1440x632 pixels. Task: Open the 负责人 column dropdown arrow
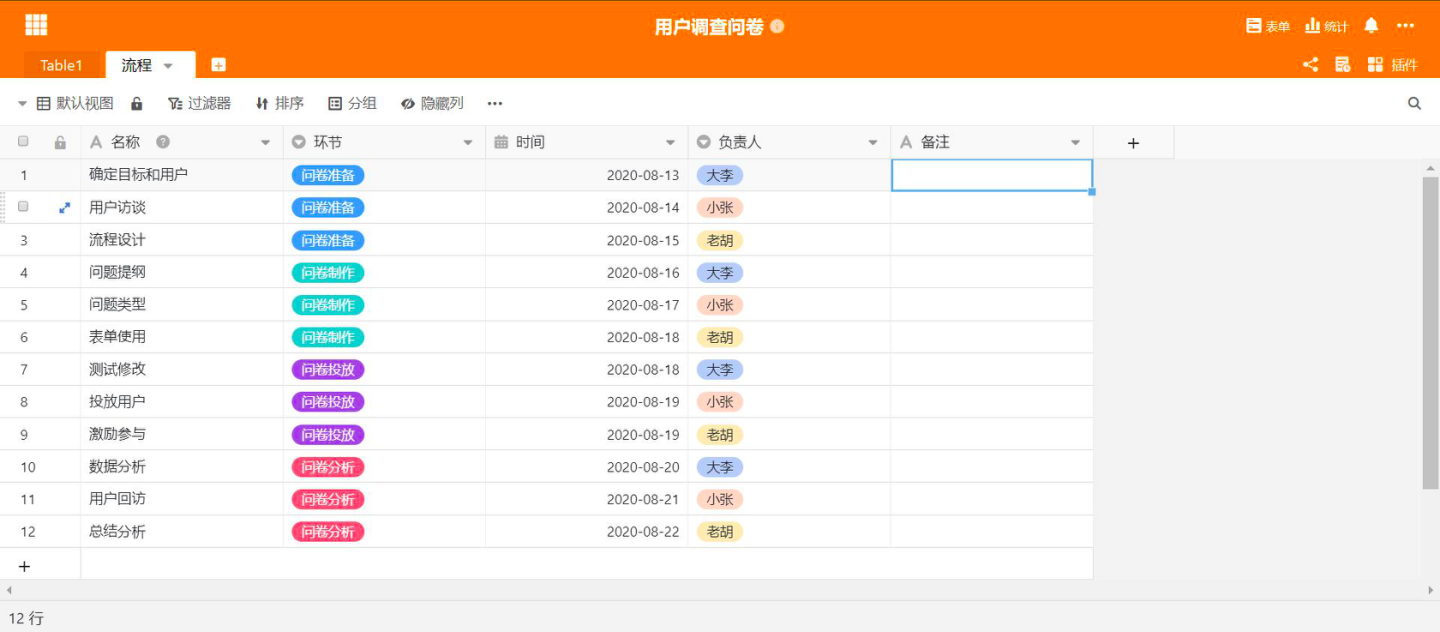[873, 143]
